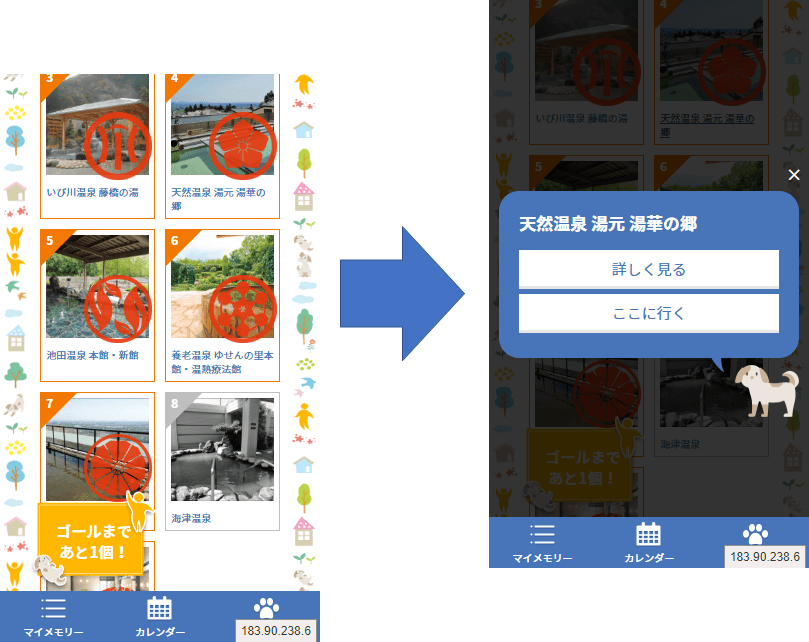Click ここに行く button in popup

(649, 313)
